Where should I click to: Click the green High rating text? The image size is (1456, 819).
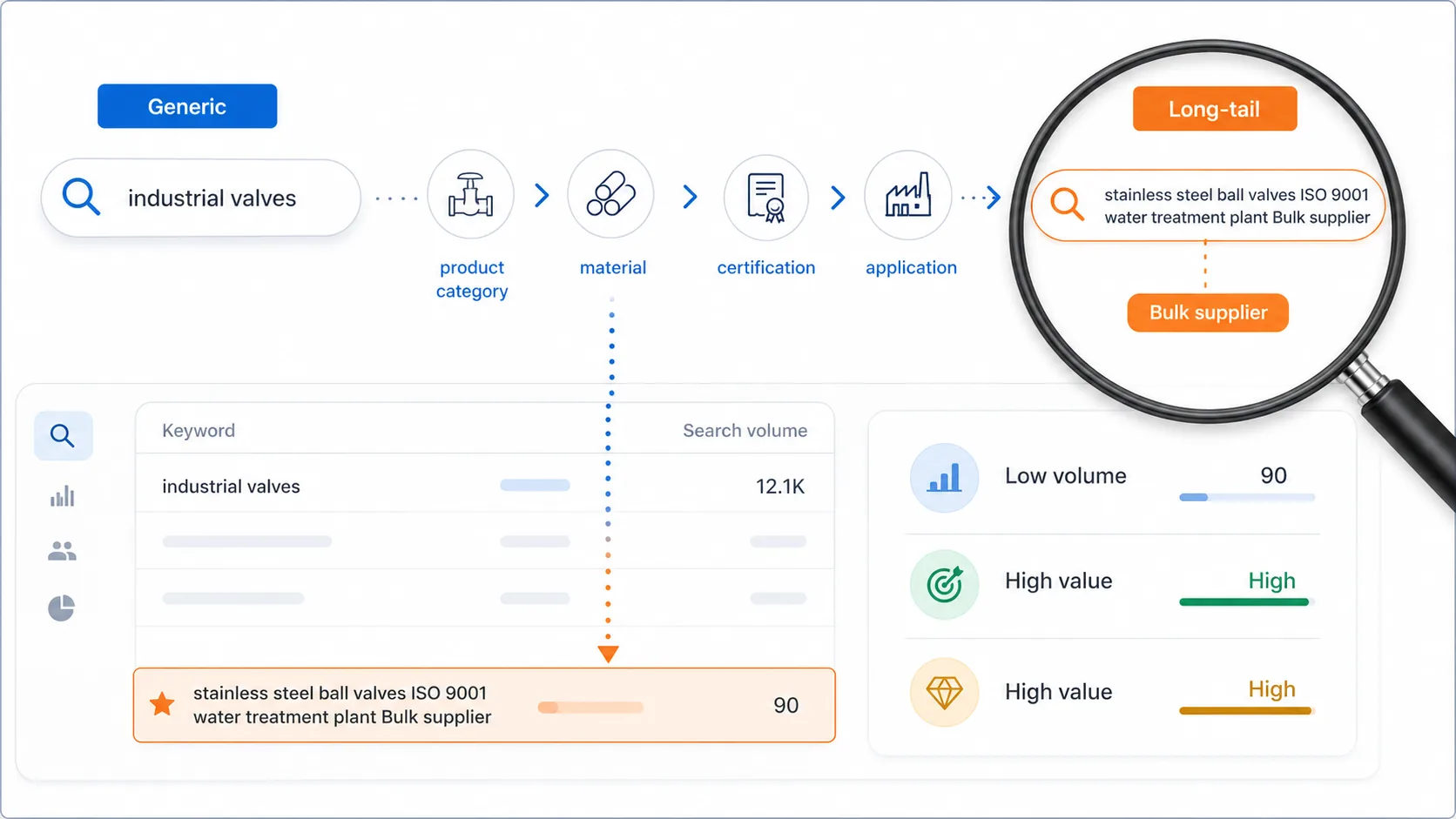tap(1271, 581)
